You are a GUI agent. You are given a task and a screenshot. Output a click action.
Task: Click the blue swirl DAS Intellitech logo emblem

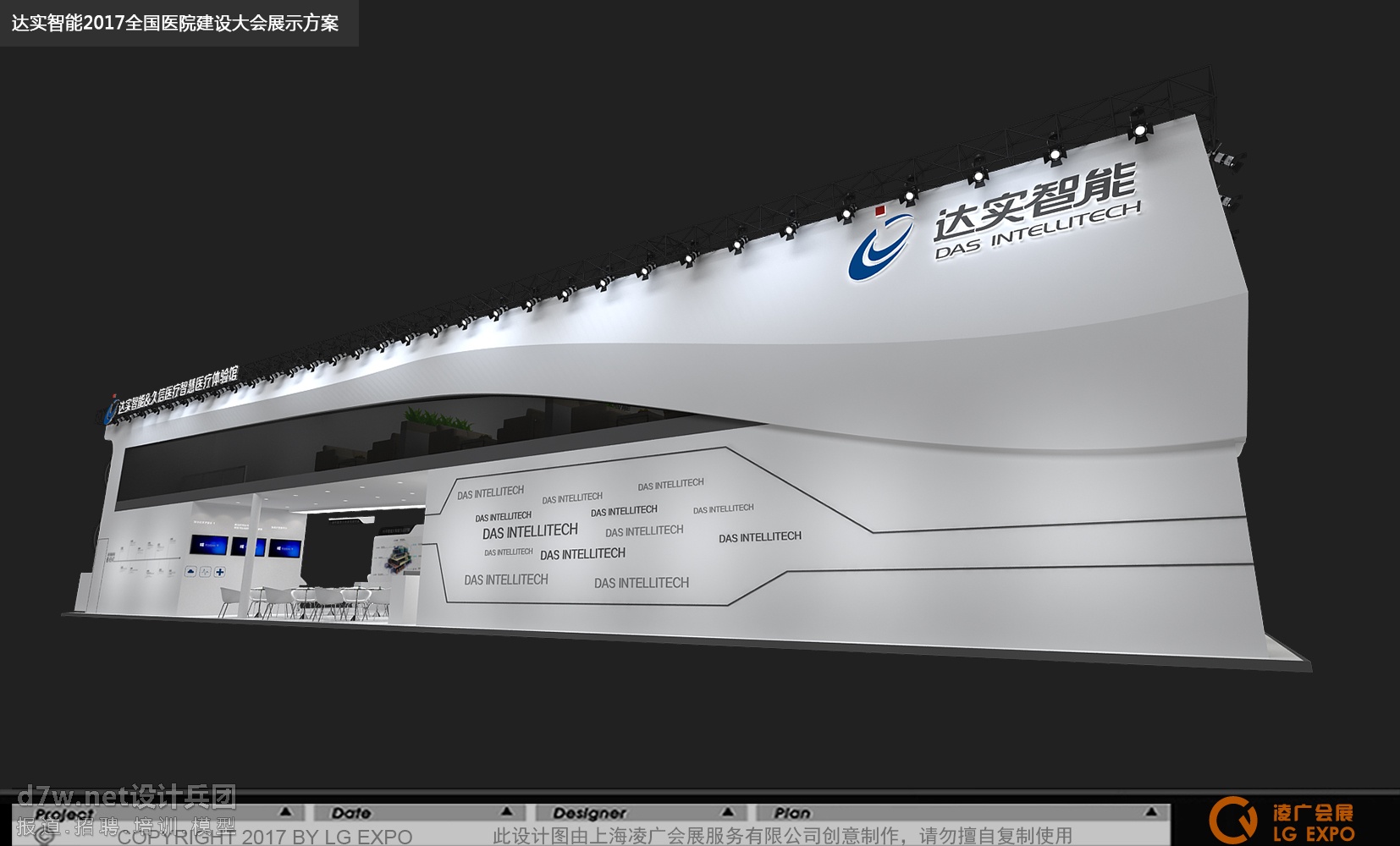click(x=881, y=246)
